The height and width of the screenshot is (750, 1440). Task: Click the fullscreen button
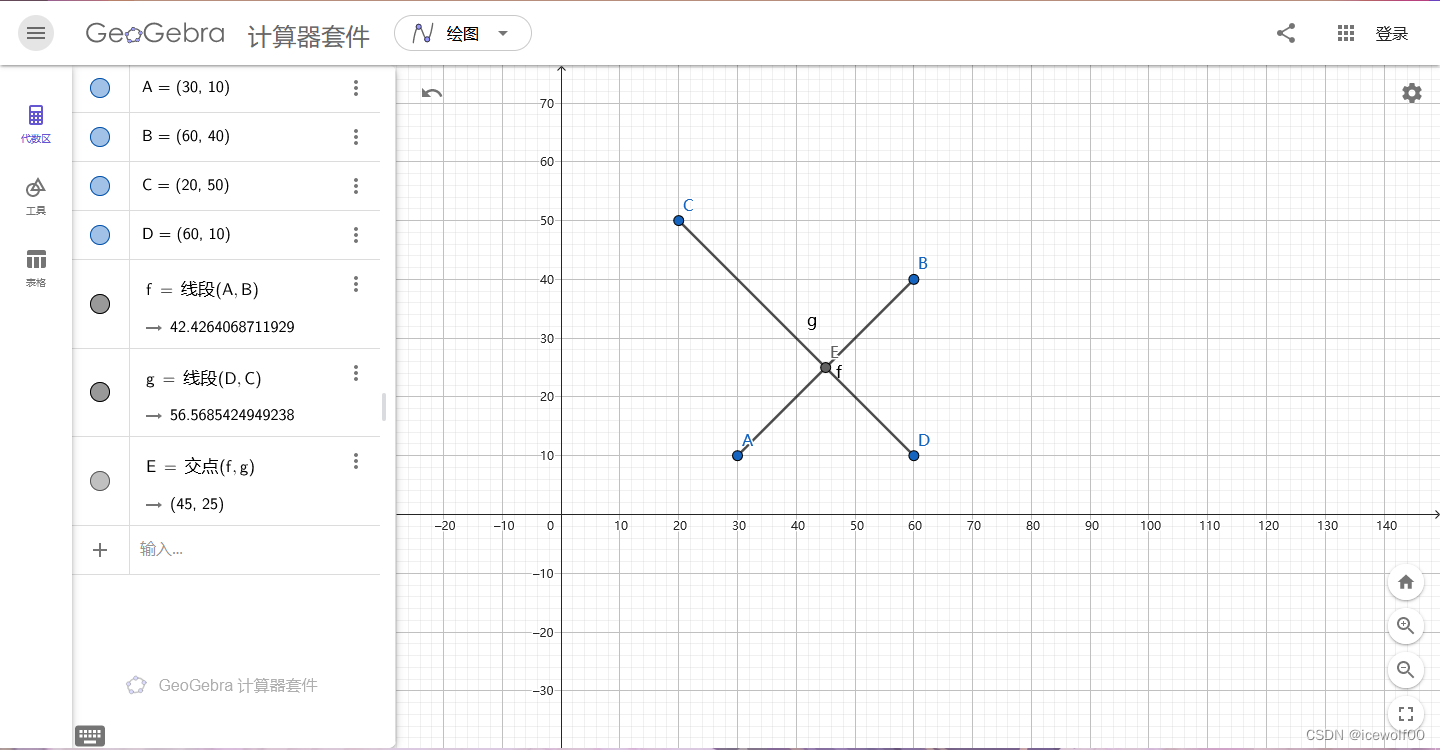(x=1406, y=714)
